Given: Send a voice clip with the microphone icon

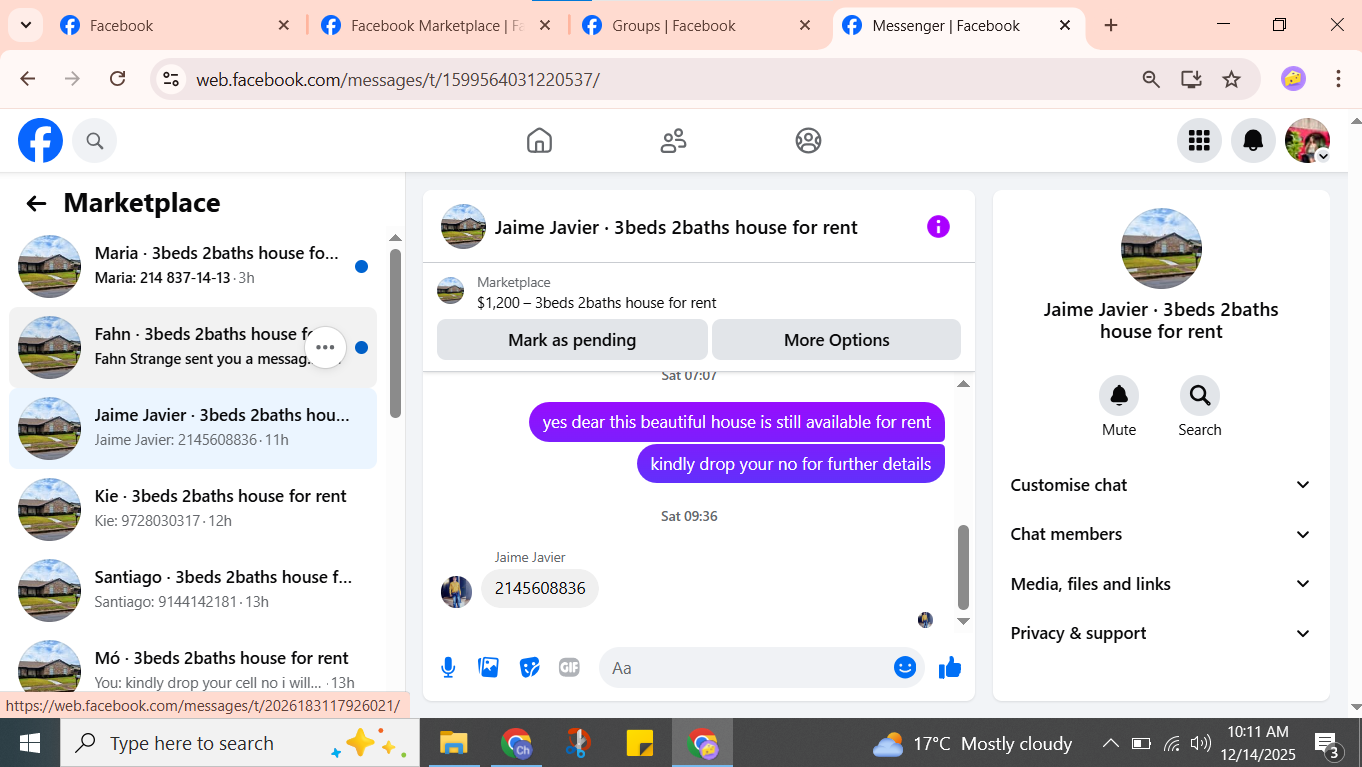Looking at the screenshot, I should [x=448, y=668].
